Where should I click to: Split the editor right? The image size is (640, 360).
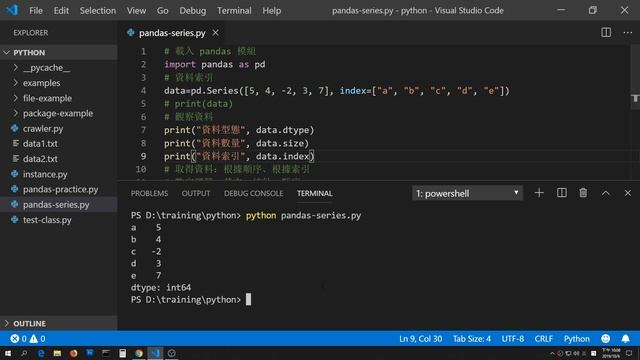[x=606, y=33]
